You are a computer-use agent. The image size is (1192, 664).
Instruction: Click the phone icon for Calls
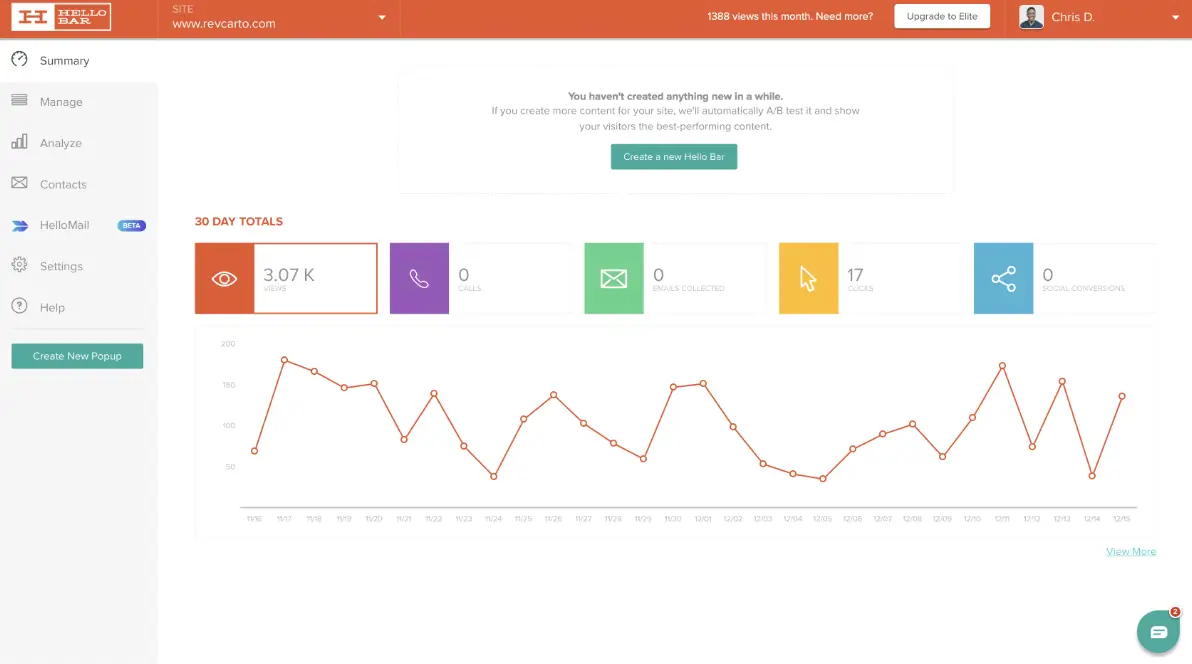click(x=419, y=276)
